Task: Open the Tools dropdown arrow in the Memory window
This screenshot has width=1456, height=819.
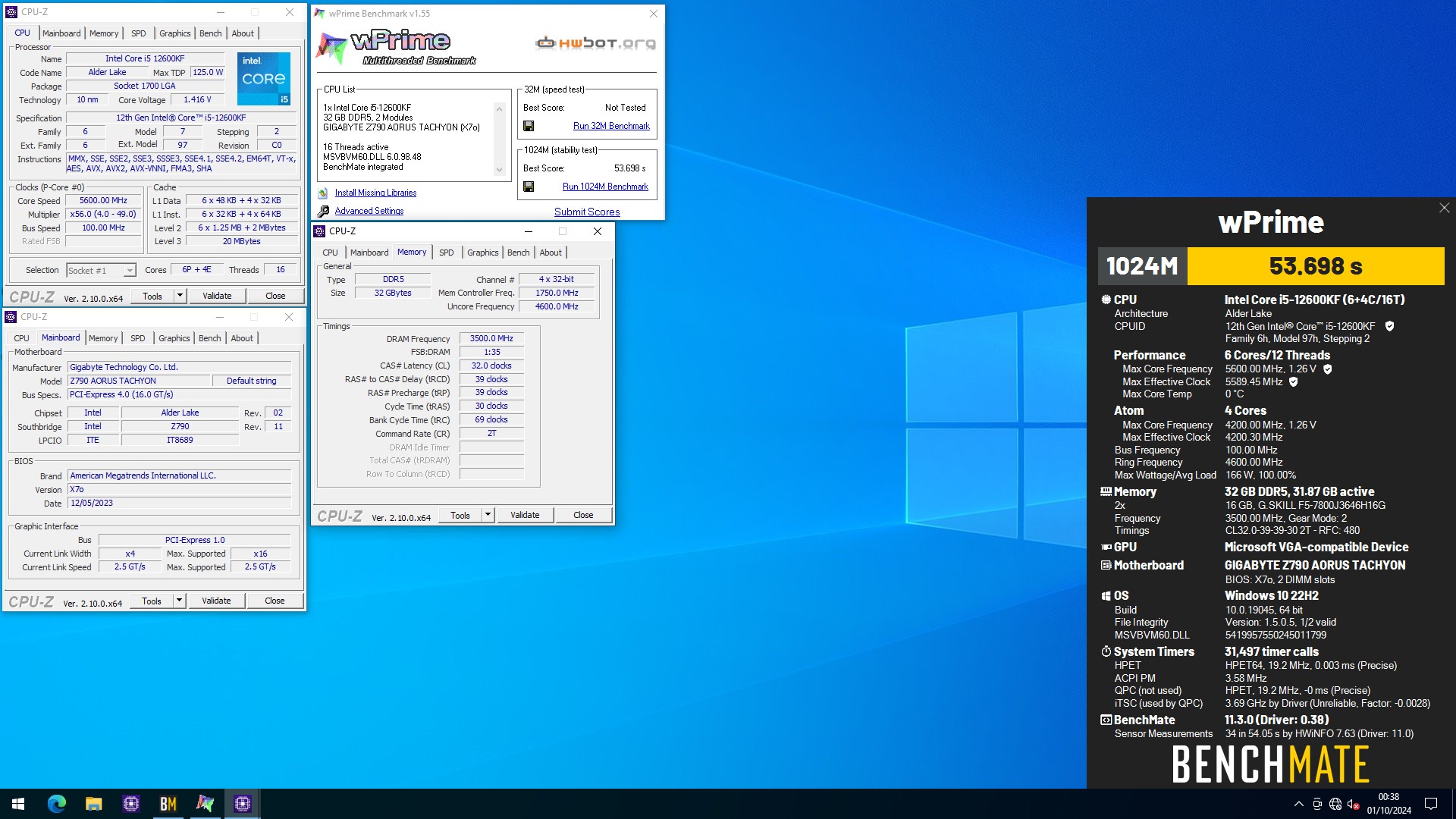Action: coord(488,515)
